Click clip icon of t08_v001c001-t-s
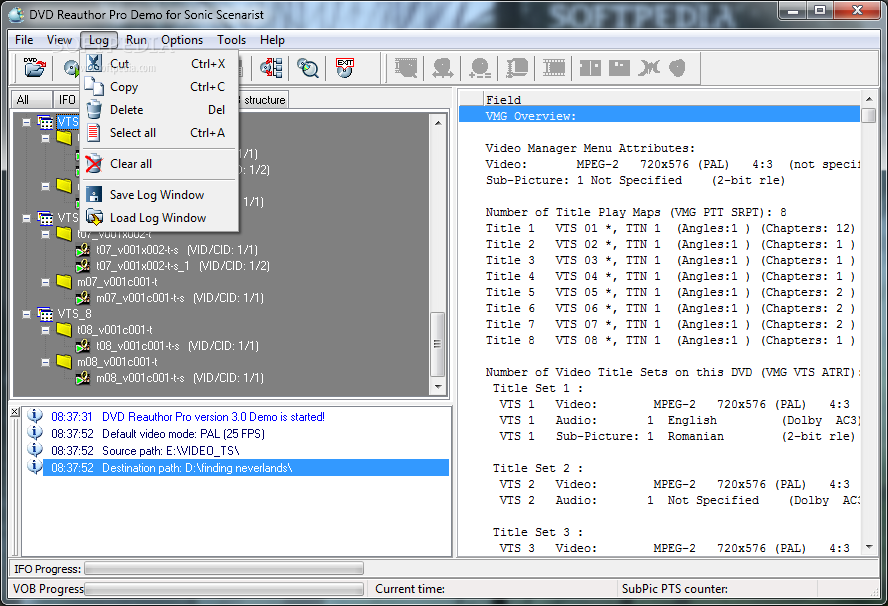The height and width of the screenshot is (606, 888). click(83, 345)
